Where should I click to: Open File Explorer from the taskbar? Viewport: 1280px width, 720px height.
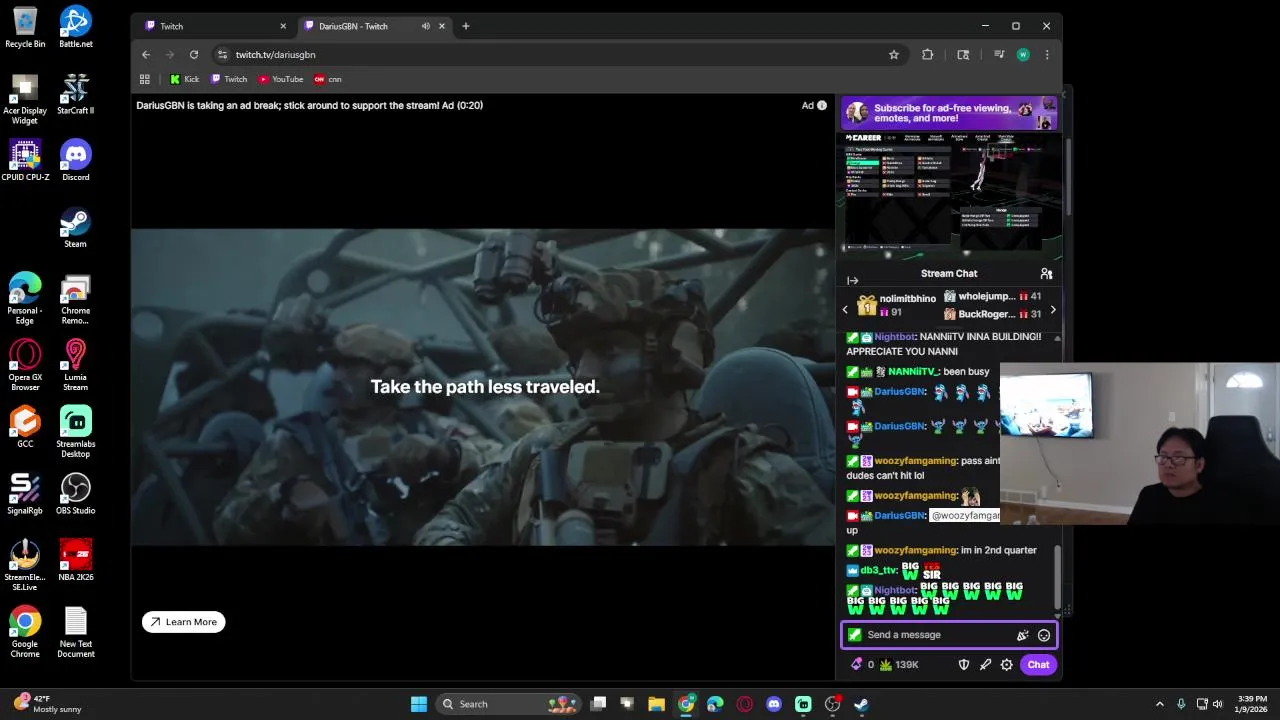[x=657, y=704]
